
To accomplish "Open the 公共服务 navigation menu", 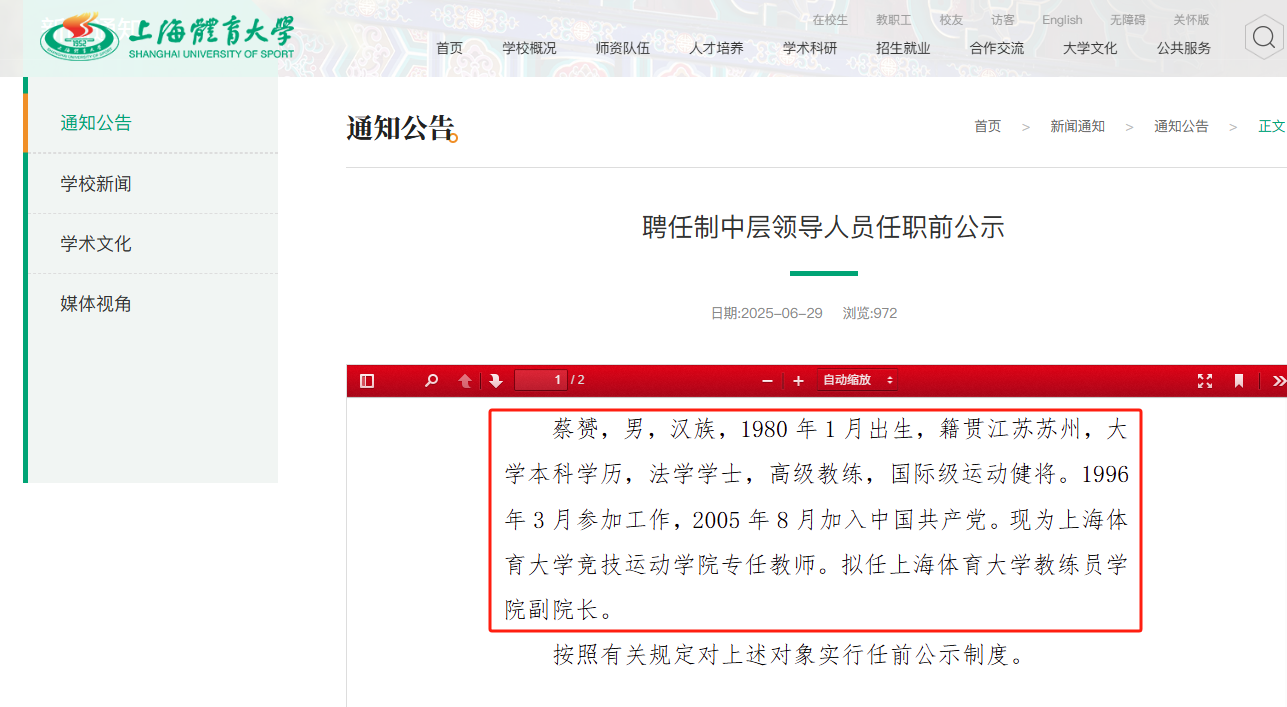I will [x=1184, y=48].
